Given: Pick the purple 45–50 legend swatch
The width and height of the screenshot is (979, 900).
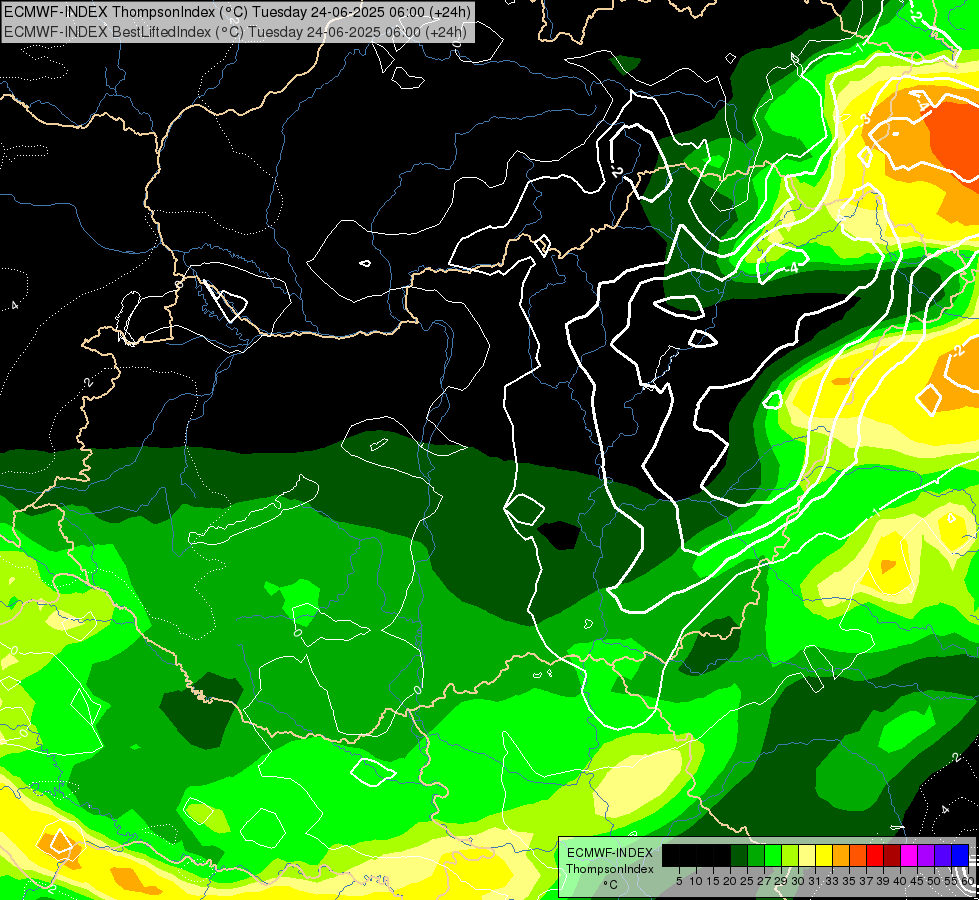Looking at the screenshot, I should pyautogui.click(x=926, y=855).
